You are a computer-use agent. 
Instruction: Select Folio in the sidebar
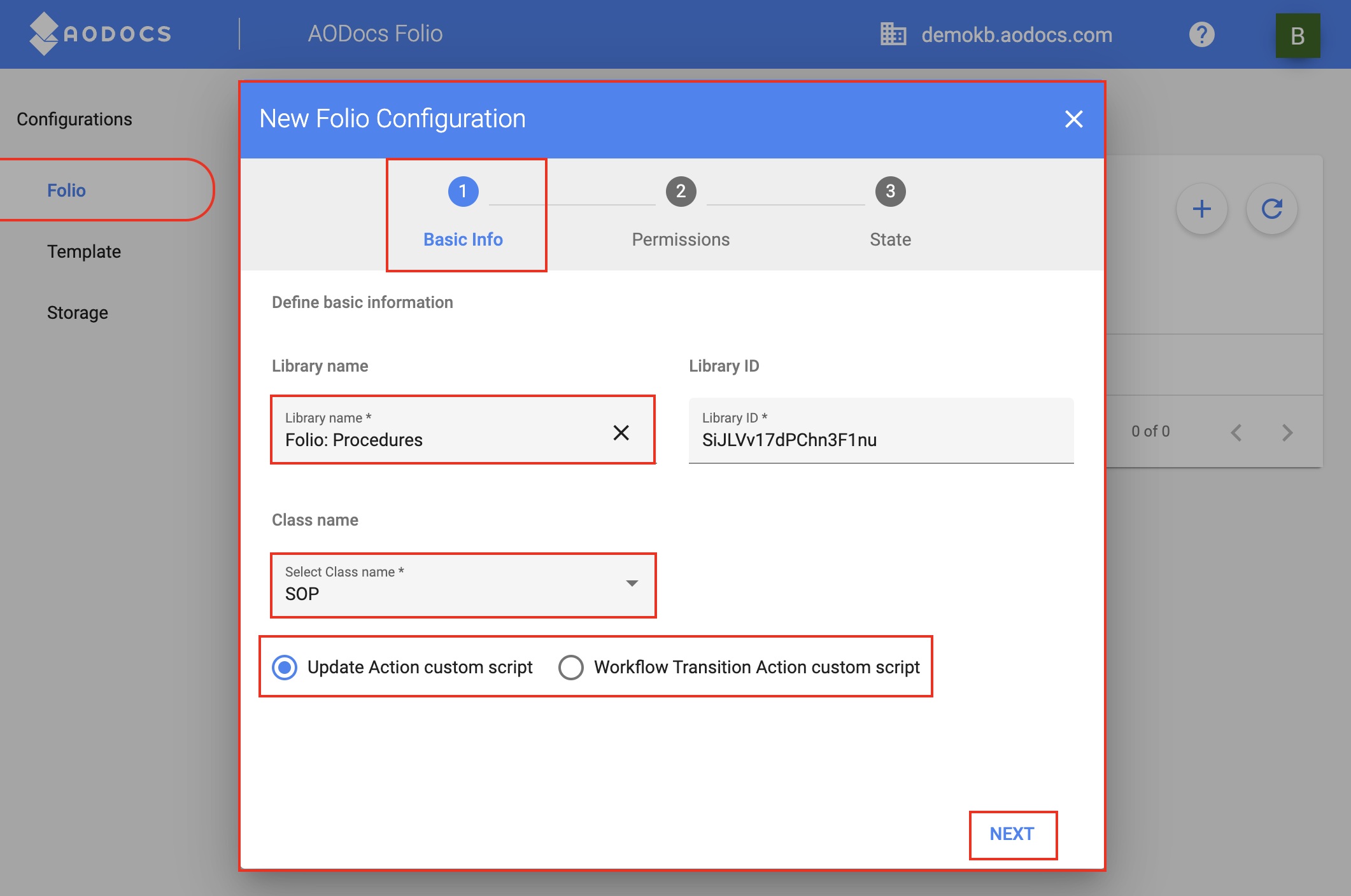click(66, 190)
